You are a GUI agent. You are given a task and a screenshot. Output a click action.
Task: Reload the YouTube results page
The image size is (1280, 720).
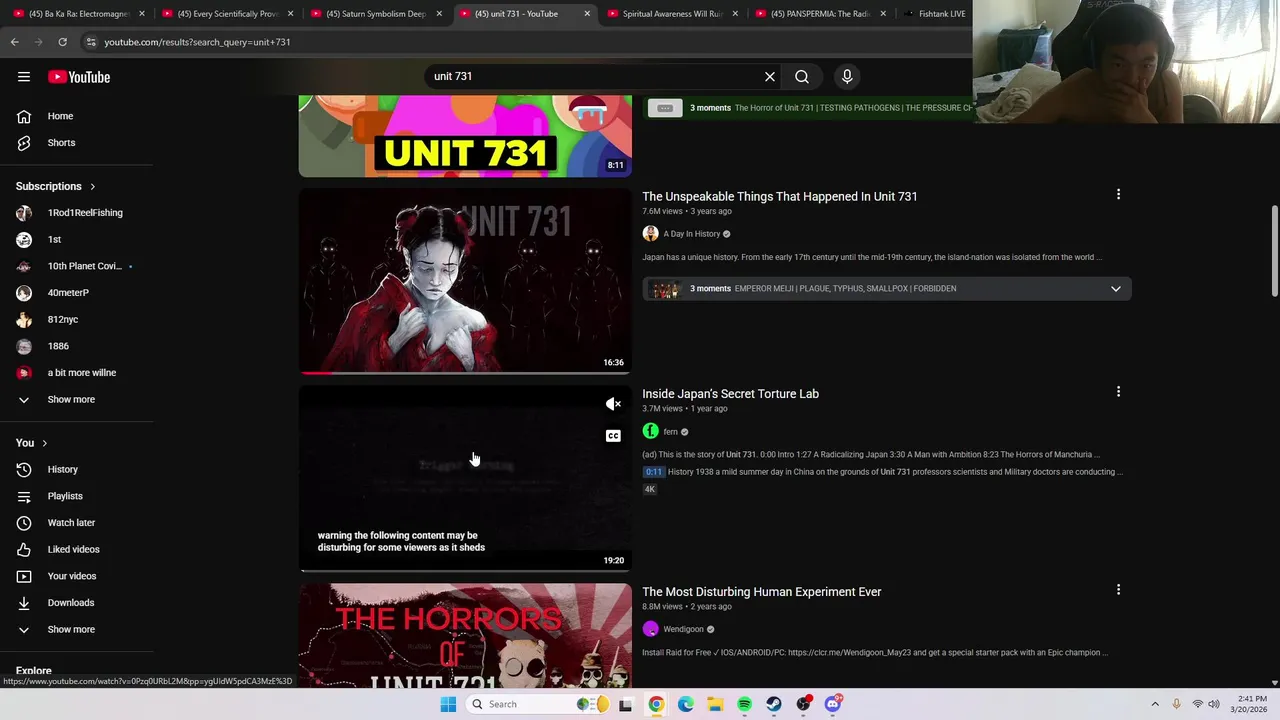[62, 42]
